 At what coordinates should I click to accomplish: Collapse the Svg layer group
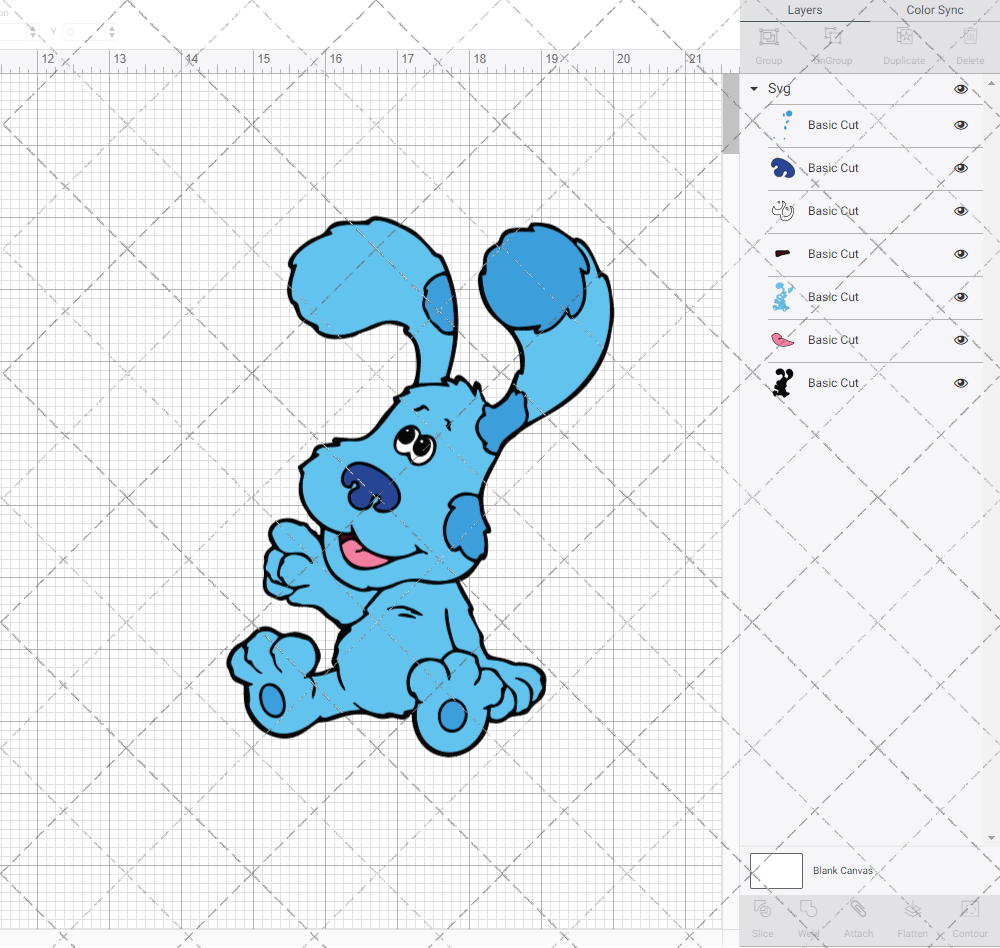click(x=754, y=89)
